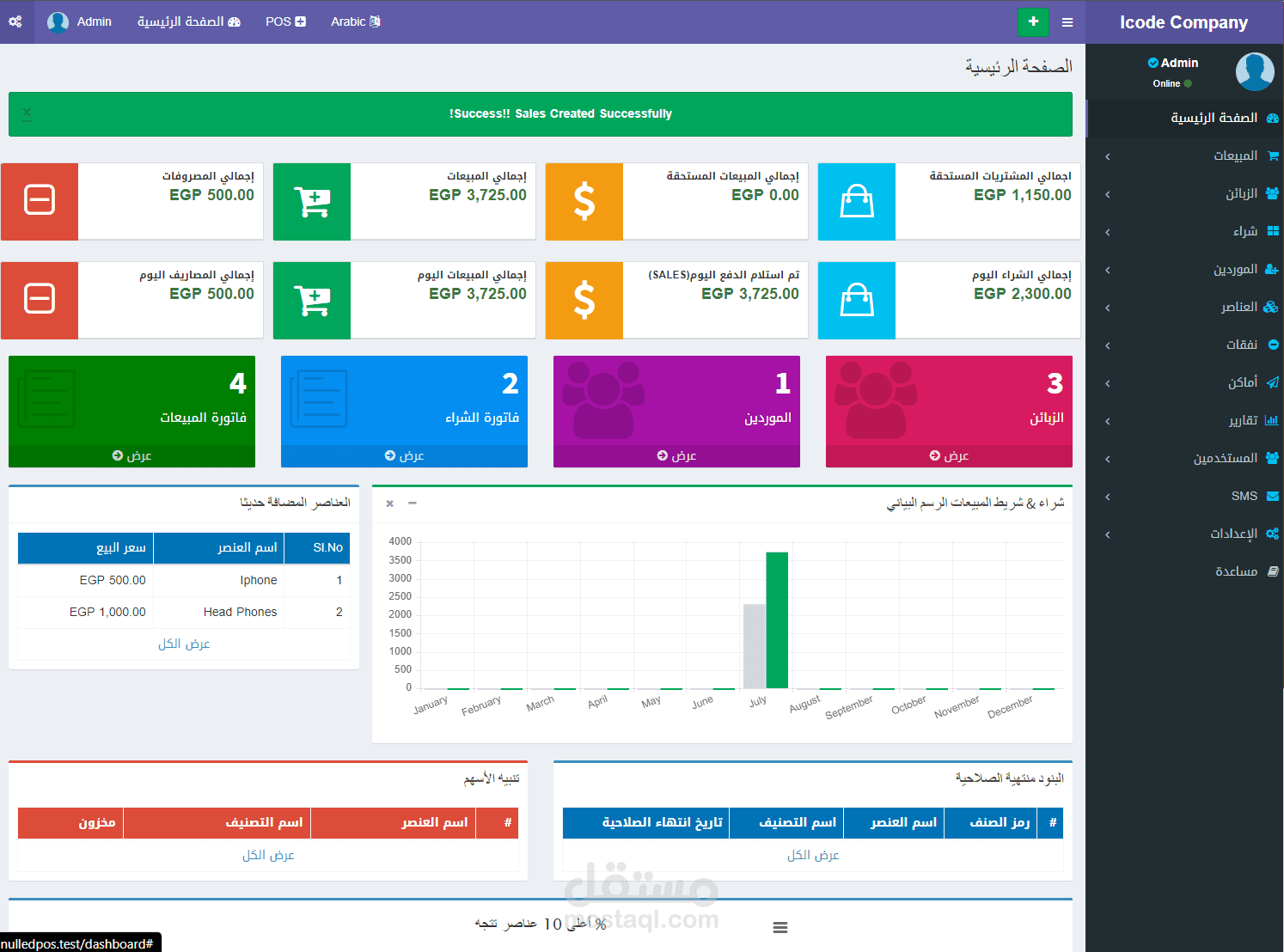Open chart options hamburger menu icon
This screenshot has width=1284, height=952.
pos(780,927)
